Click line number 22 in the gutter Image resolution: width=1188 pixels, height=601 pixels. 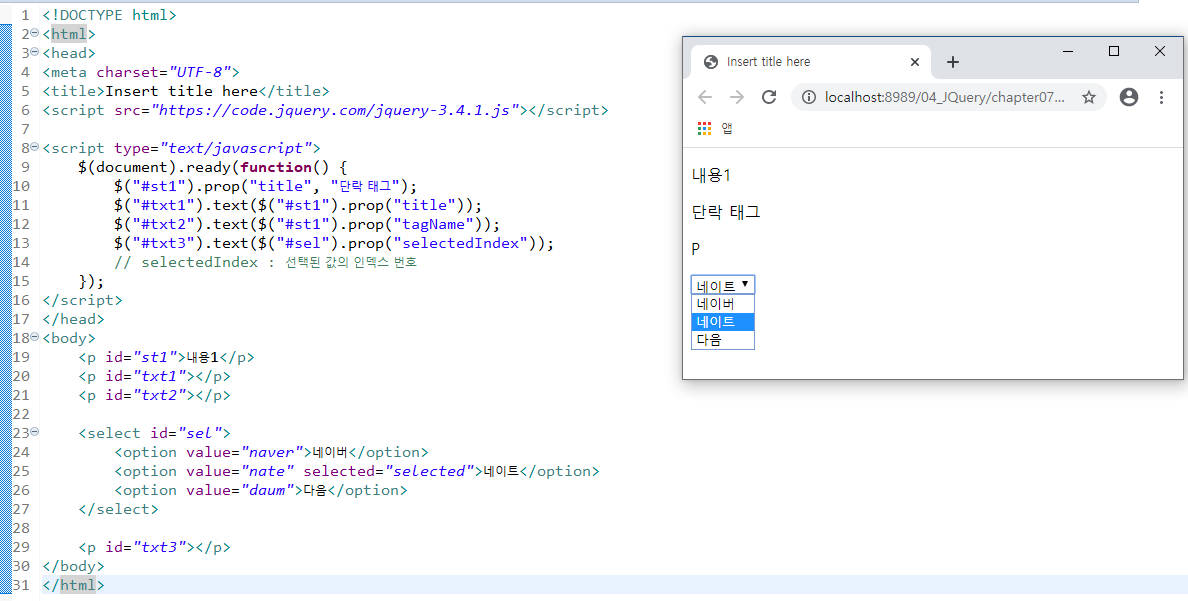pos(20,414)
